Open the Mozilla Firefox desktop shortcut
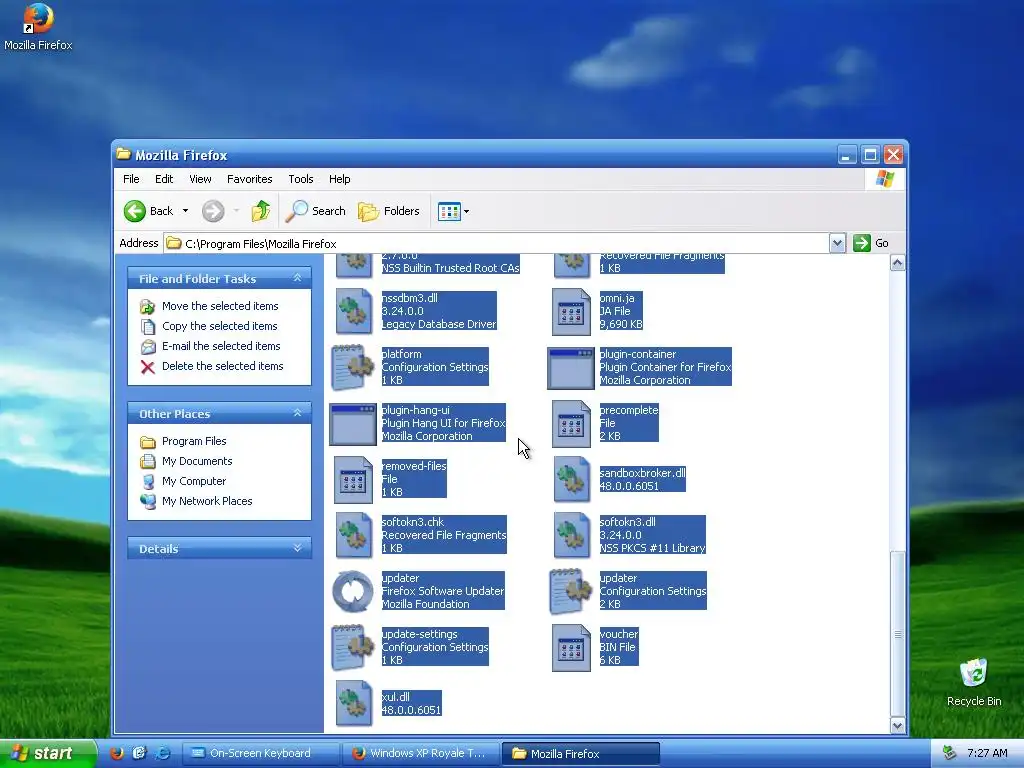This screenshot has width=1024, height=768. (38, 26)
